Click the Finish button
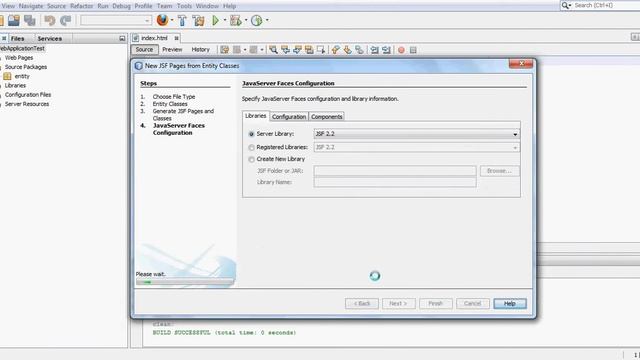 click(436, 304)
